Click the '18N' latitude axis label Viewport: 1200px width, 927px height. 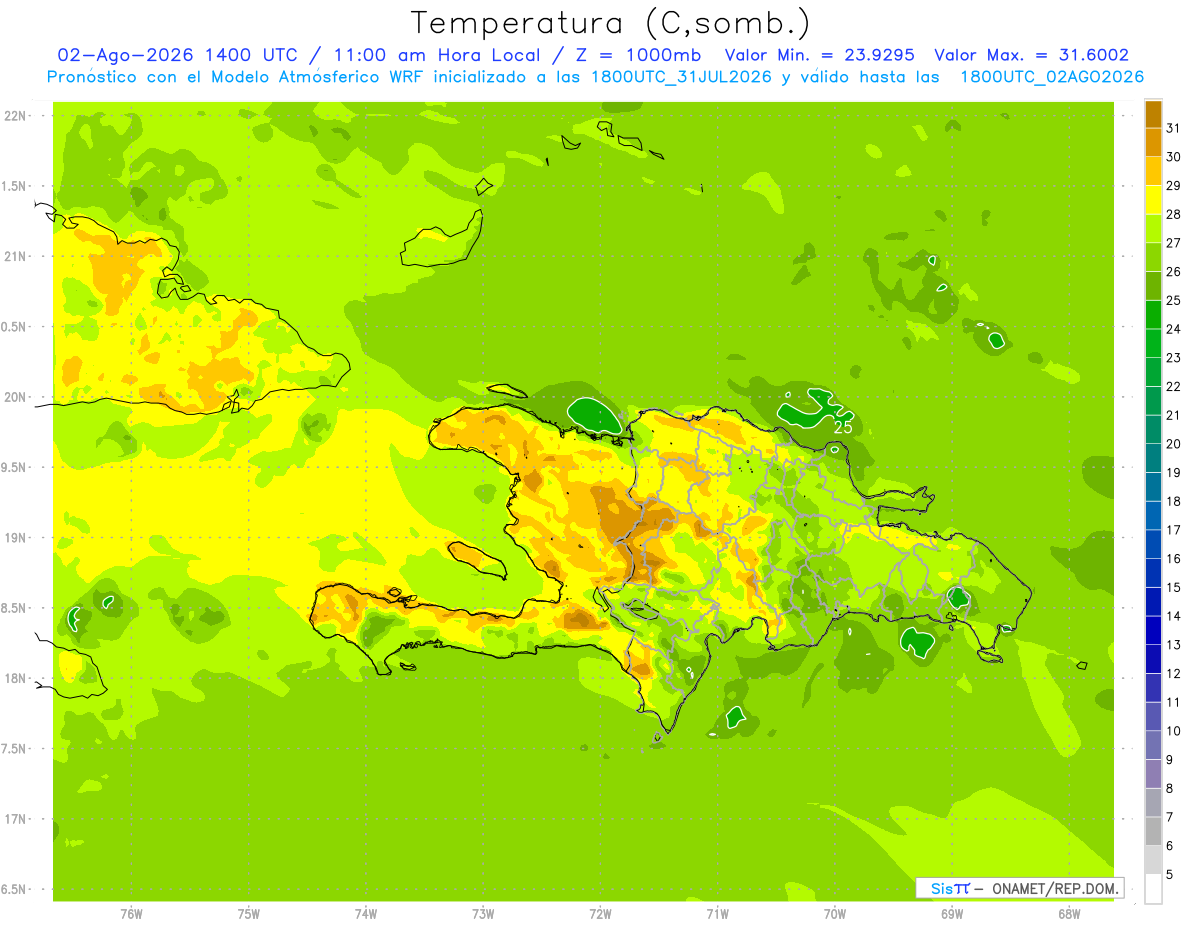point(16,678)
